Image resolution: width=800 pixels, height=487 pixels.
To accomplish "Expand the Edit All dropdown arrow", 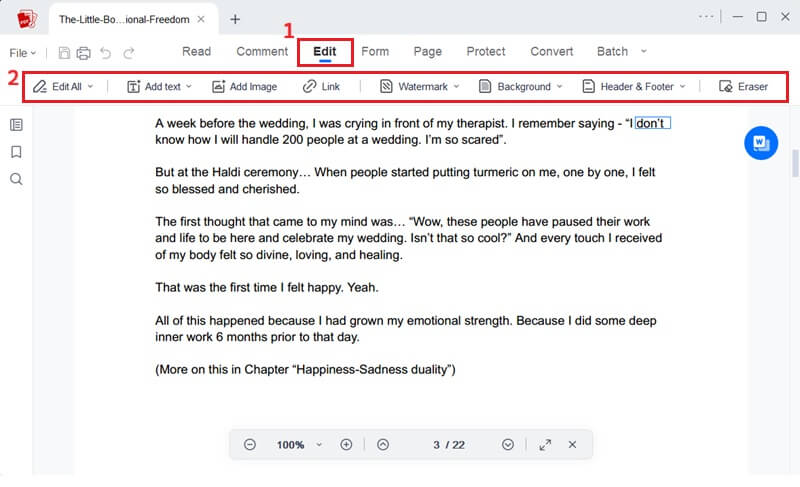I will (x=90, y=87).
